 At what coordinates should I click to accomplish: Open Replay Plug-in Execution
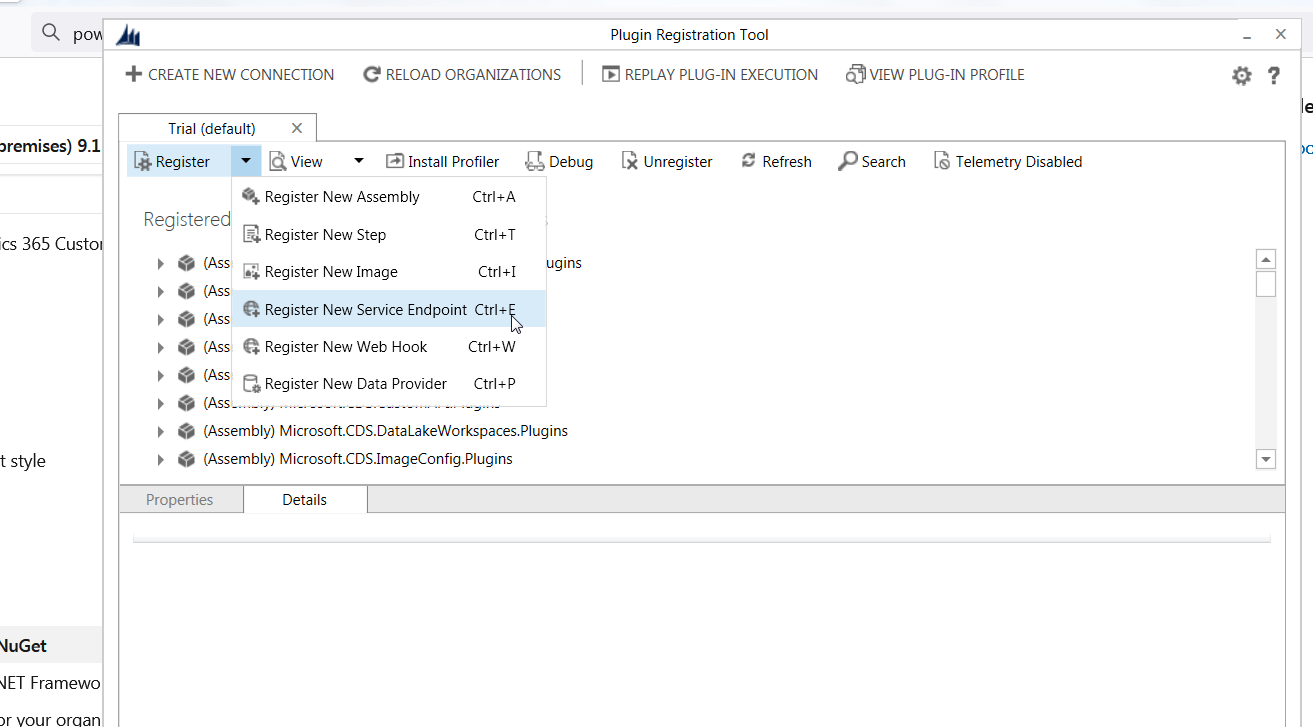710,75
